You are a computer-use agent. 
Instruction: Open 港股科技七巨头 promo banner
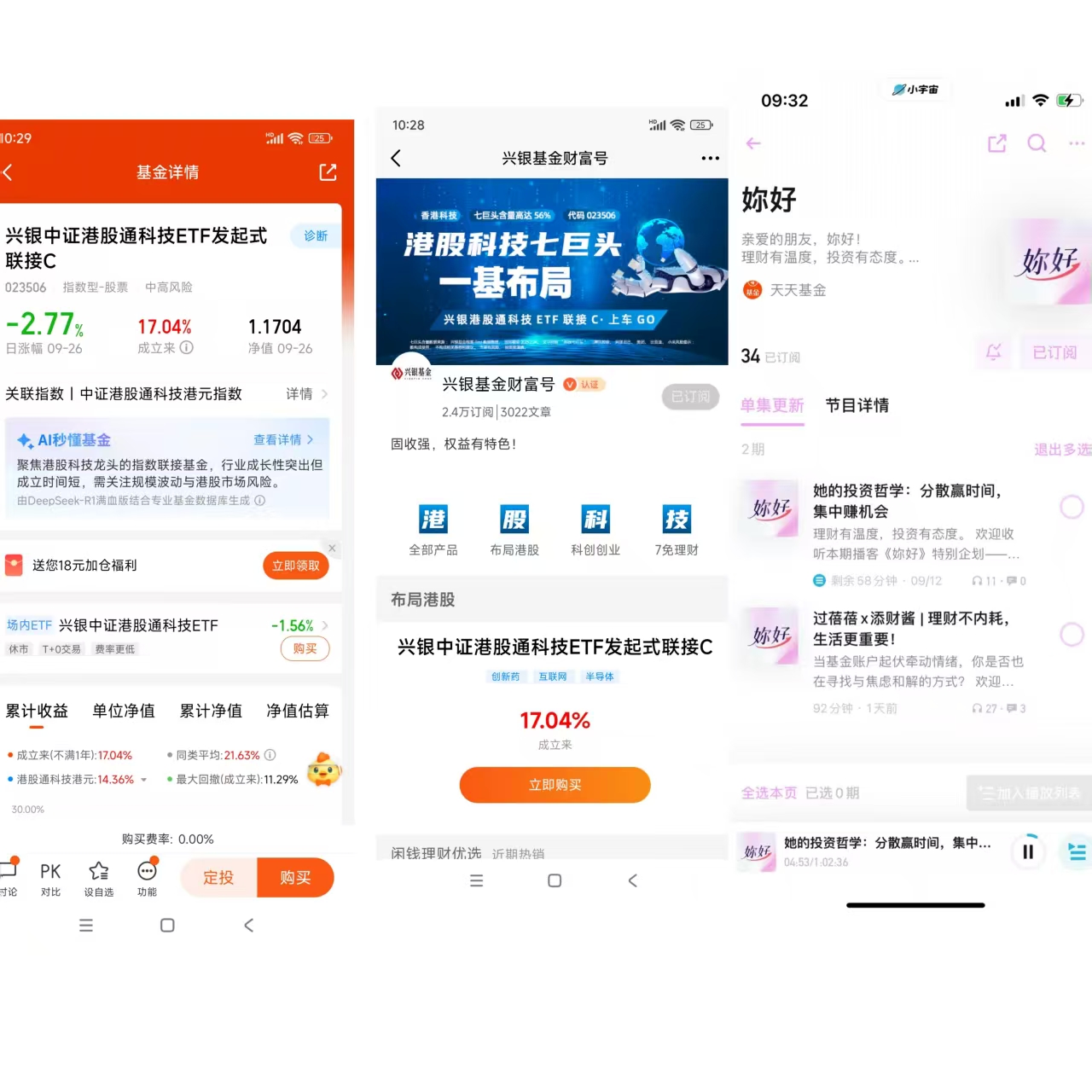click(x=552, y=271)
